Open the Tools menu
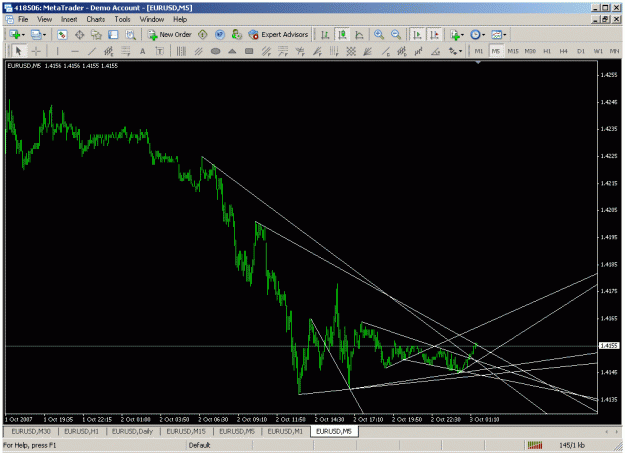625x453 pixels. click(x=122, y=19)
